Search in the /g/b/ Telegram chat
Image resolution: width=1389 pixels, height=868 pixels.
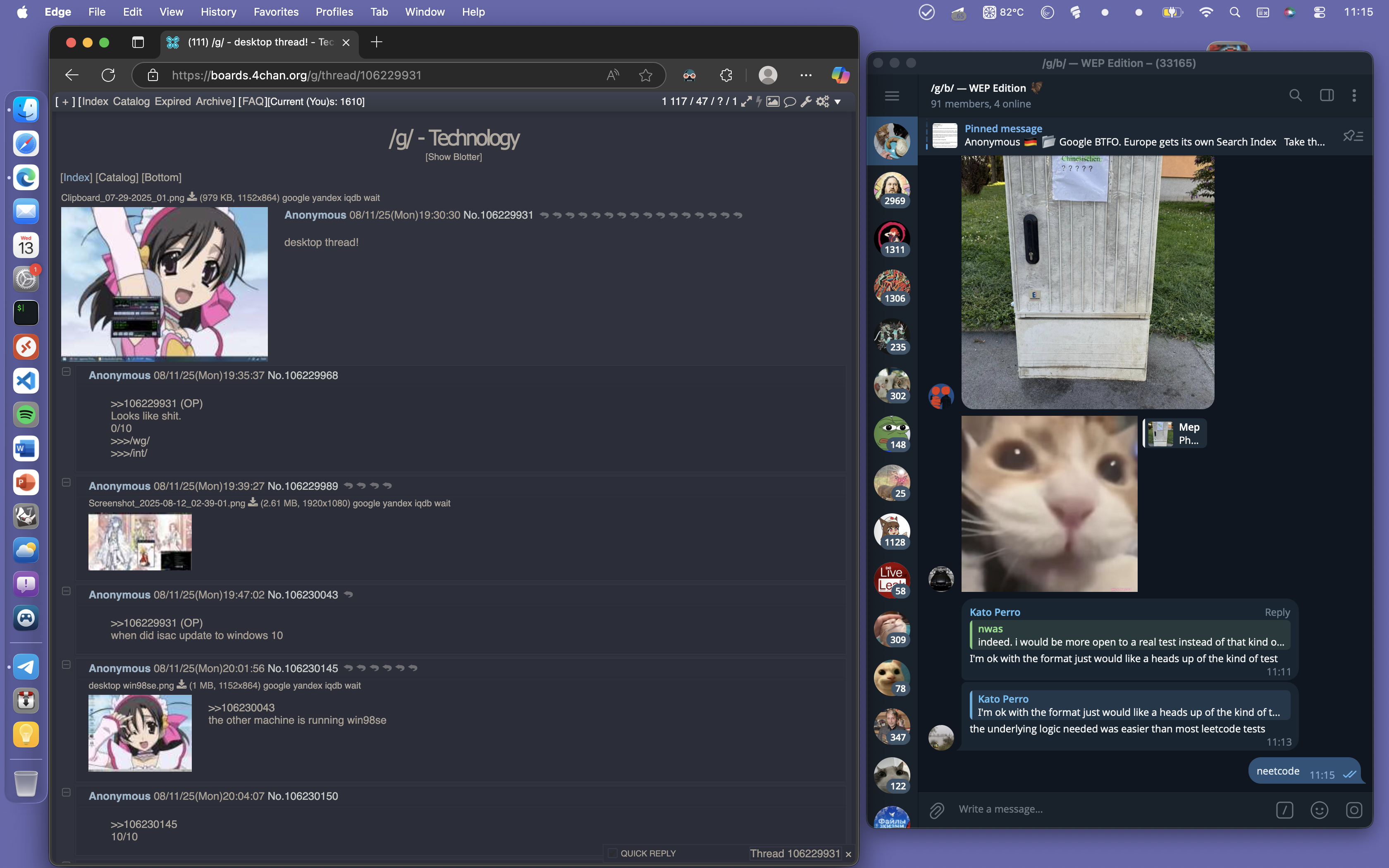(x=1295, y=95)
